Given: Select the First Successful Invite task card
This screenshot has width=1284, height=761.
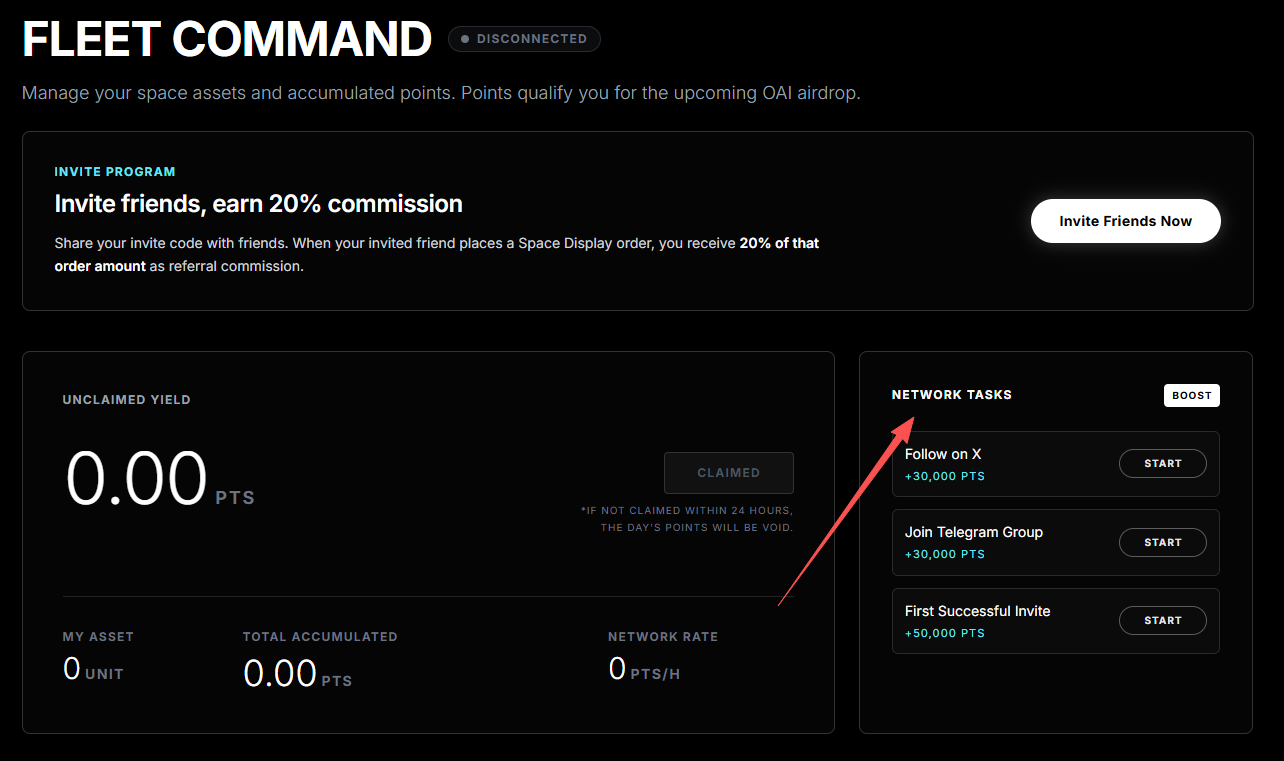Looking at the screenshot, I should click(x=1055, y=621).
